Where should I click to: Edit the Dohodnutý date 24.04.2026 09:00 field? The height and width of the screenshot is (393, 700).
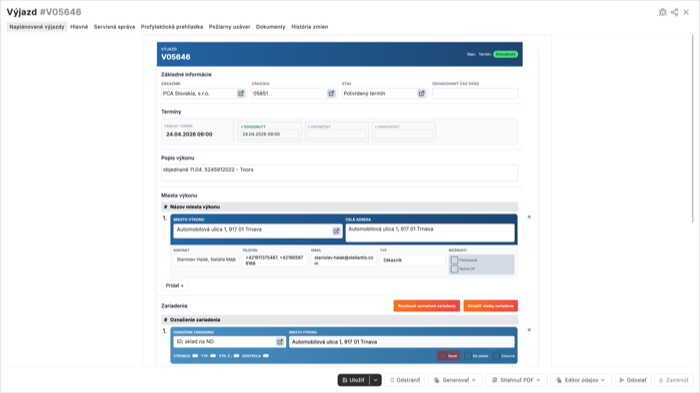pos(270,134)
